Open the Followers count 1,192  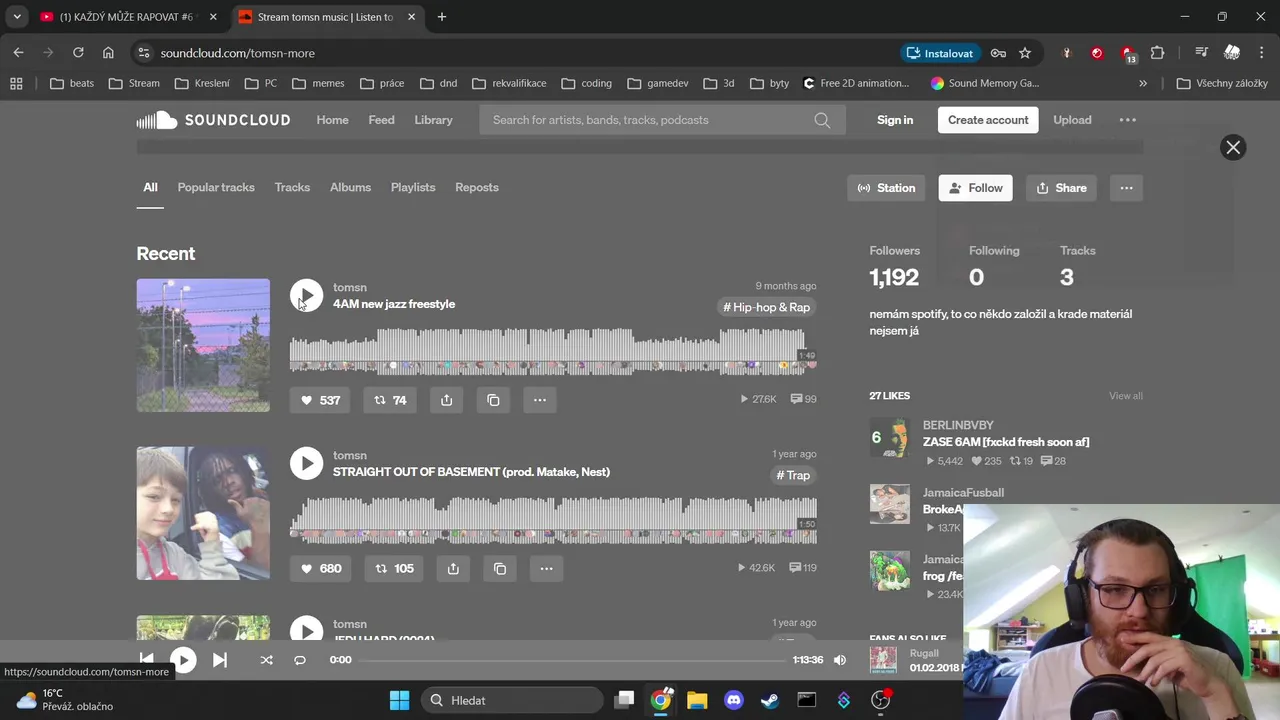(894, 277)
